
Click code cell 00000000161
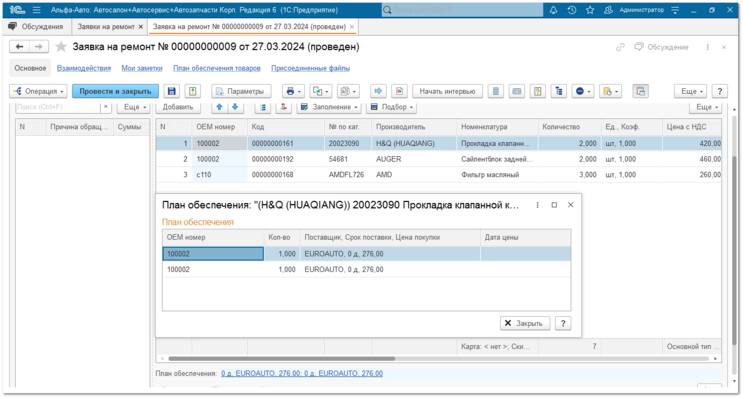click(x=286, y=143)
